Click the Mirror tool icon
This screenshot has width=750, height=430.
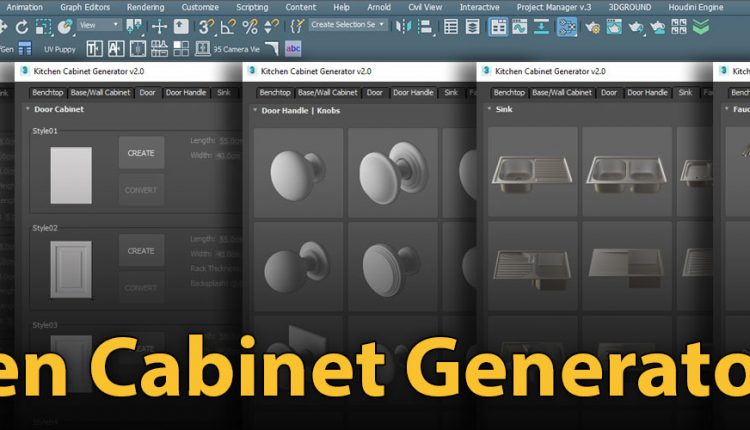[405, 26]
